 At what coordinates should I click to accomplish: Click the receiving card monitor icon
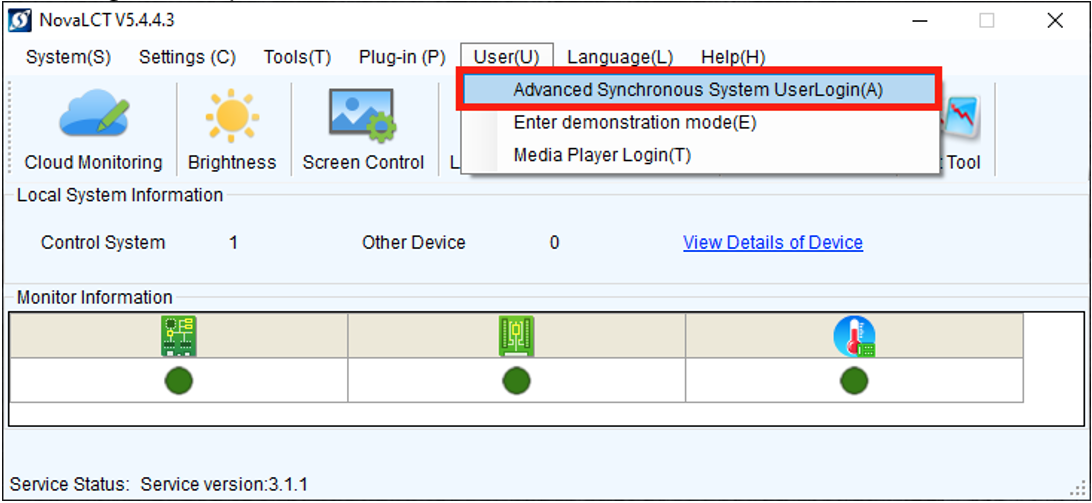[179, 336]
